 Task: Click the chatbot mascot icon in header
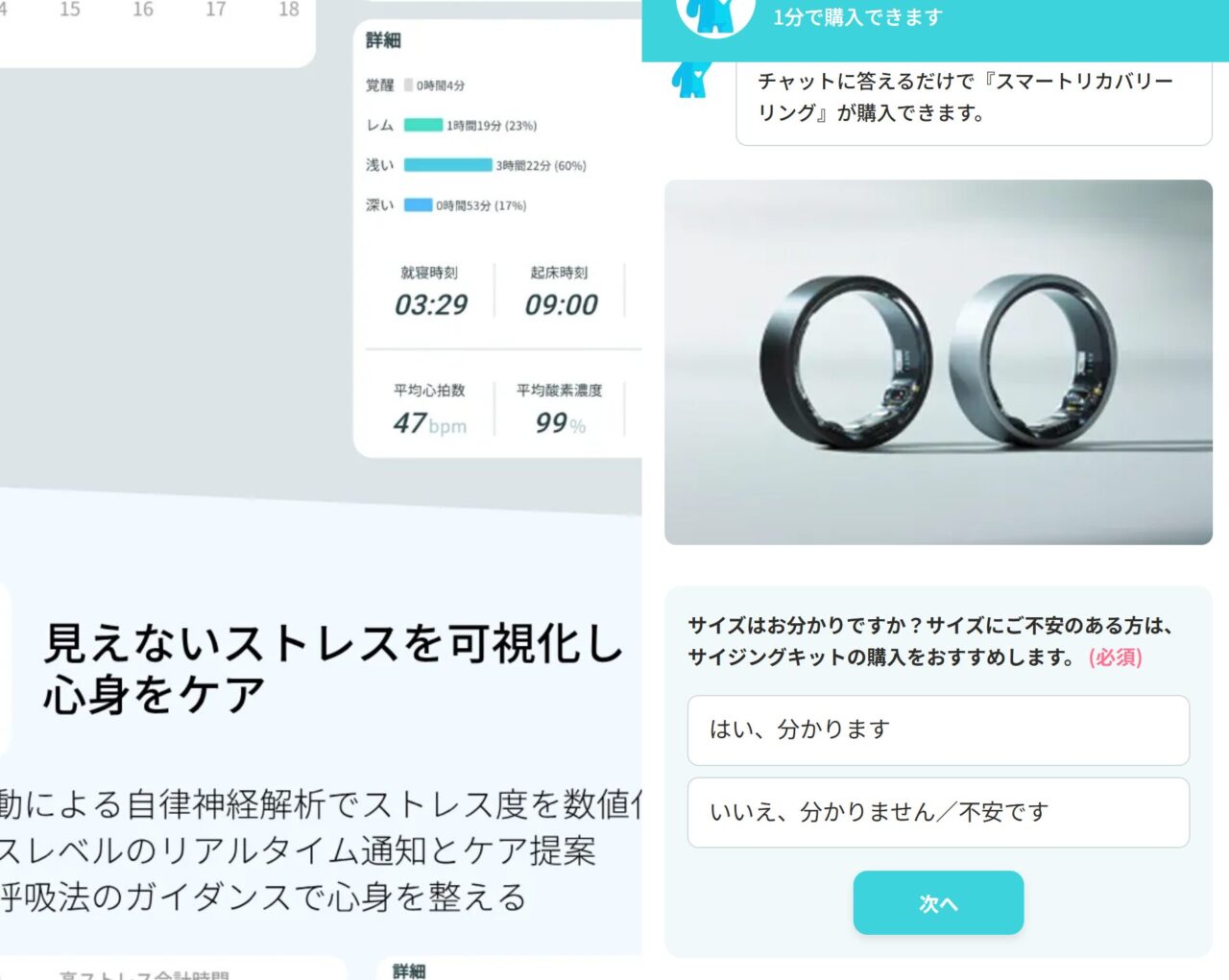click(714, 16)
